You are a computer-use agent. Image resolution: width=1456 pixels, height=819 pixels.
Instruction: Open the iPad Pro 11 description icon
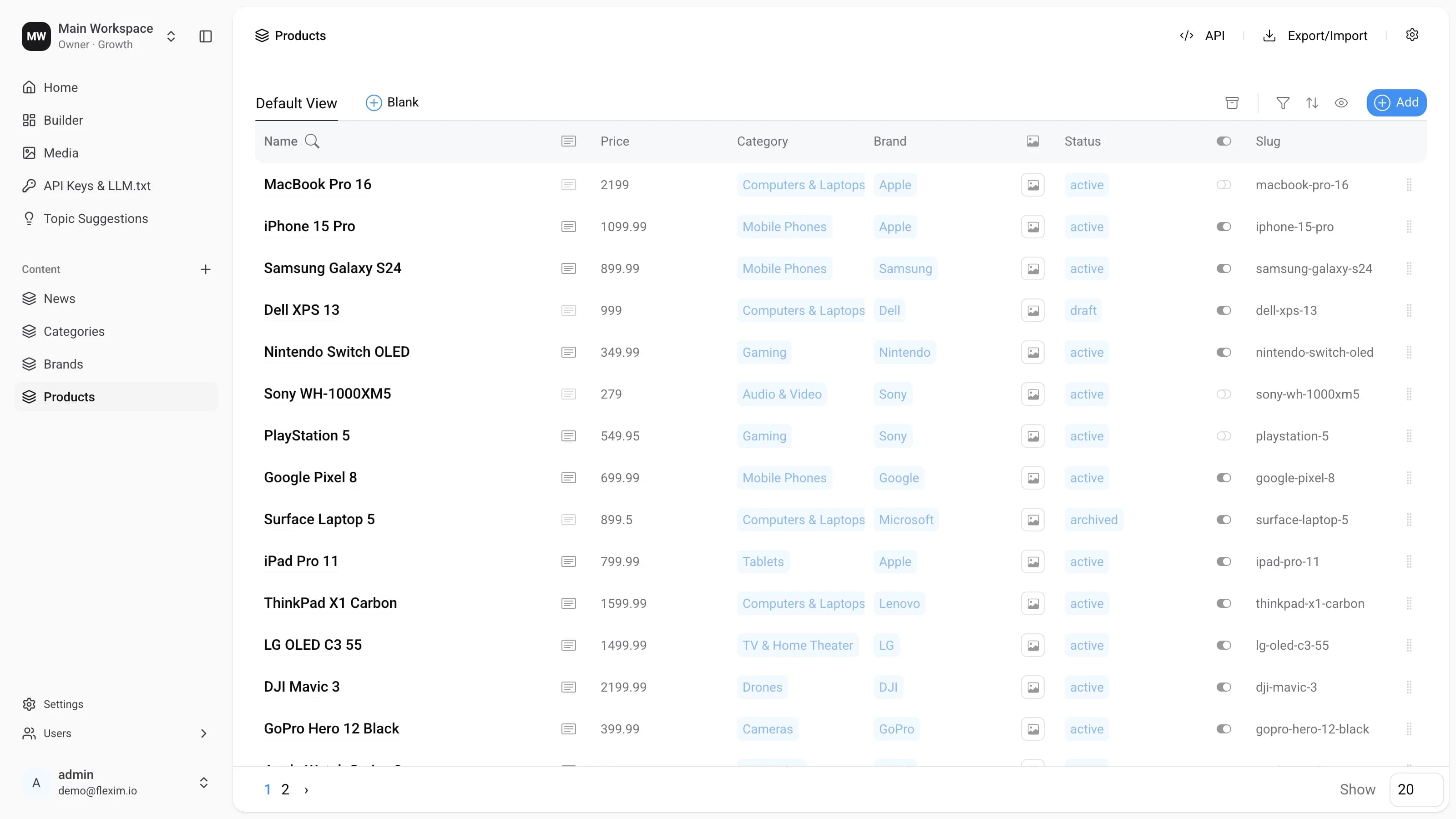tap(569, 561)
